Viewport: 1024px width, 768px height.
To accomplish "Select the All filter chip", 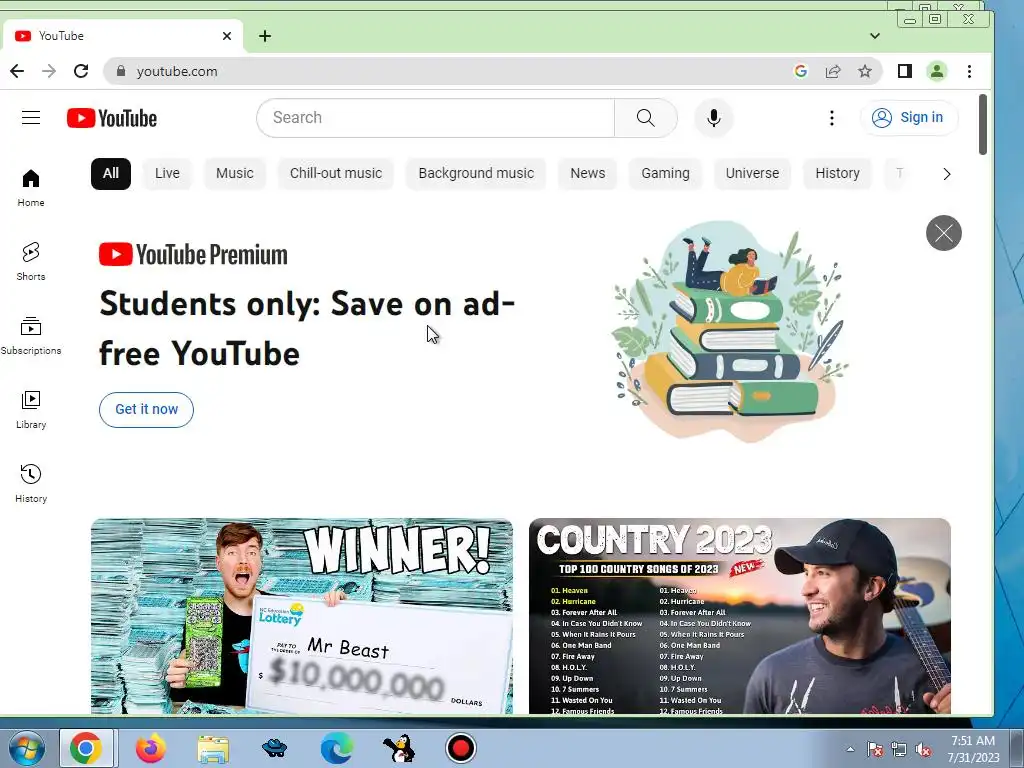I will coord(111,174).
